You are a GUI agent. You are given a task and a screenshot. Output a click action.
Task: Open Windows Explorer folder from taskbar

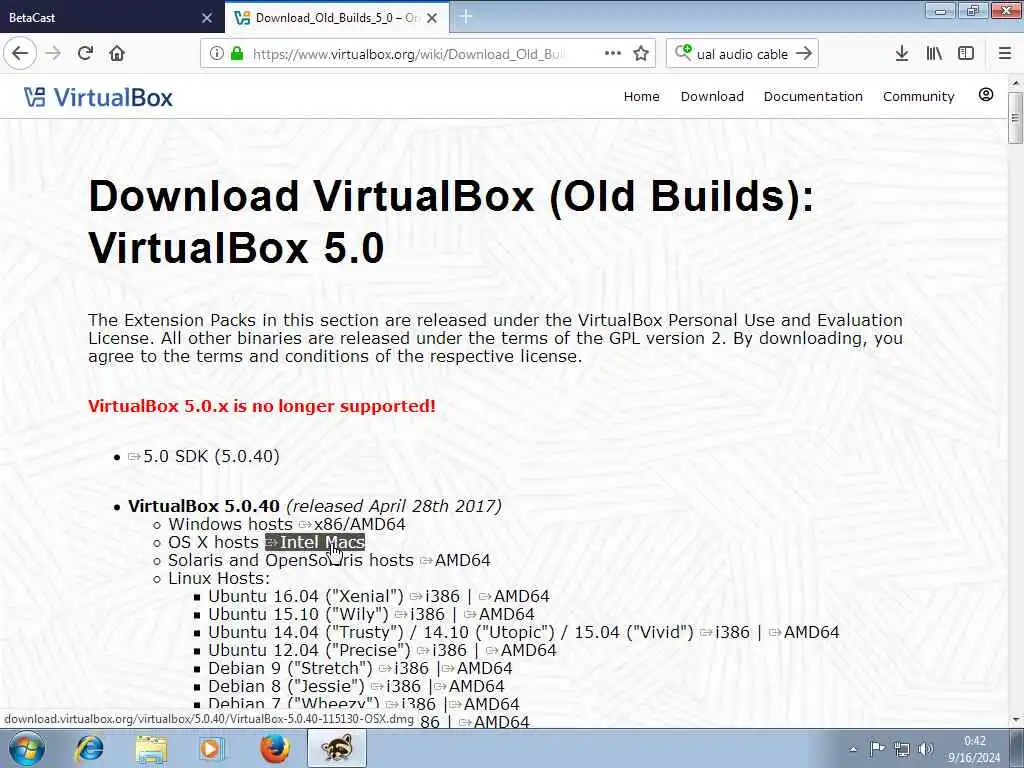(152, 748)
